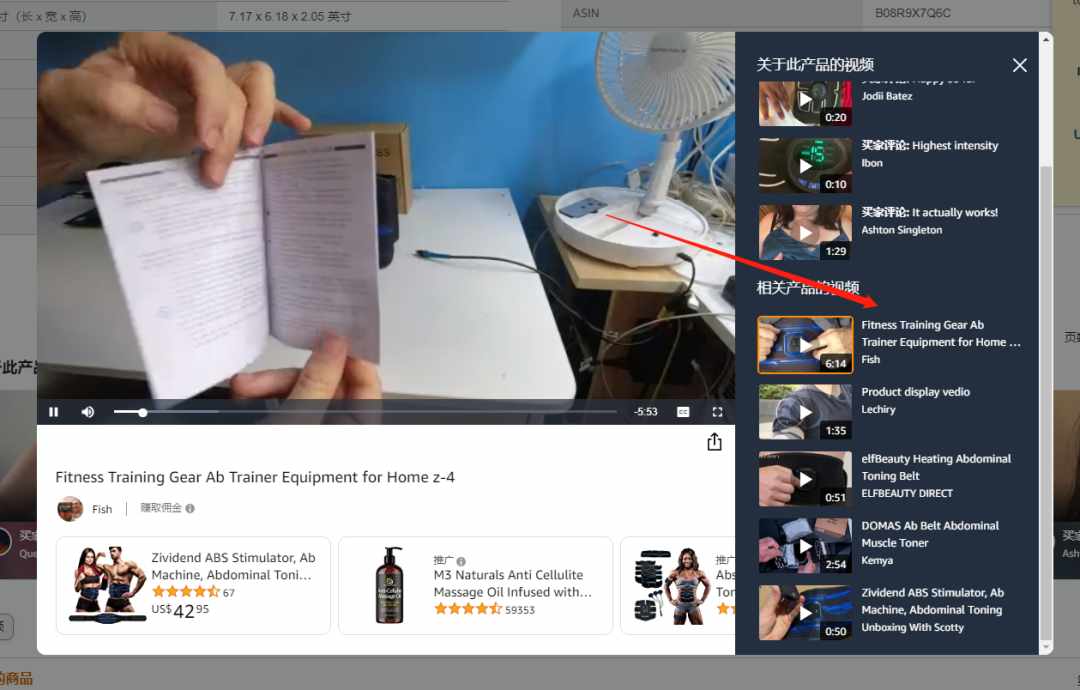Click the video title 'Fitness Training Gear Ab Trainer Equipment for Home z-4'
The width and height of the screenshot is (1080, 690).
tap(255, 477)
